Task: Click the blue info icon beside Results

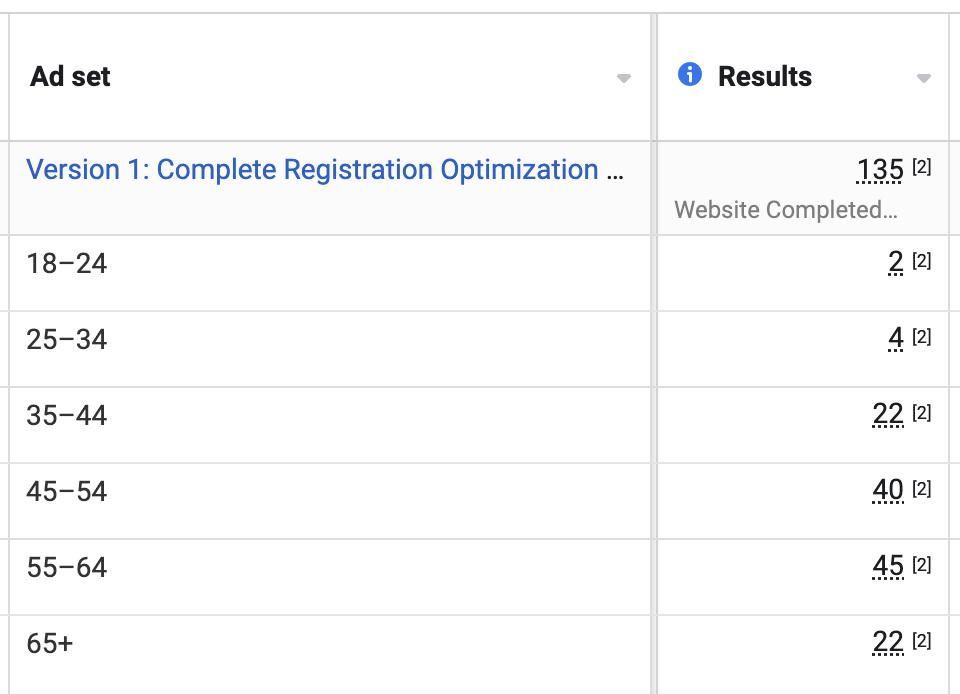Action: coord(689,75)
